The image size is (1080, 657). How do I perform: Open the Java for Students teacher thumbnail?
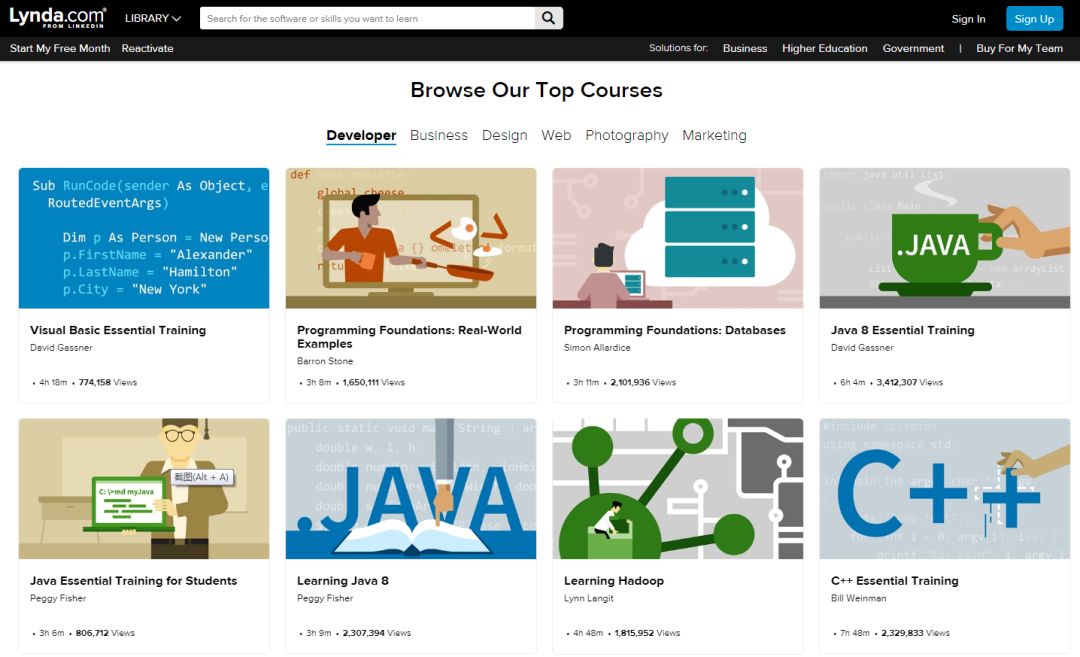pos(144,488)
